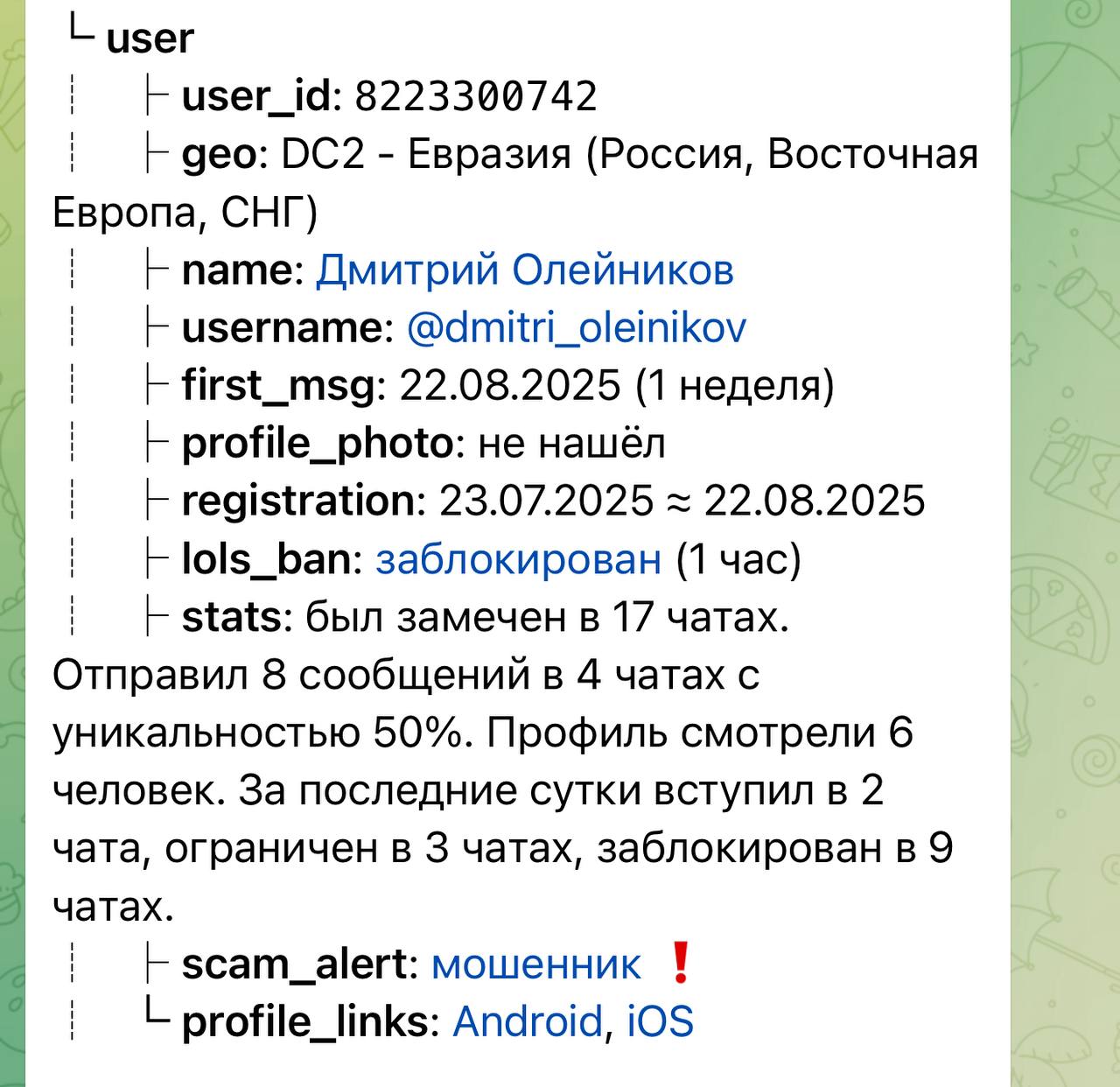Open the @dmitri_oleinikov username link
This screenshot has width=1120, height=1087.
click(577, 328)
